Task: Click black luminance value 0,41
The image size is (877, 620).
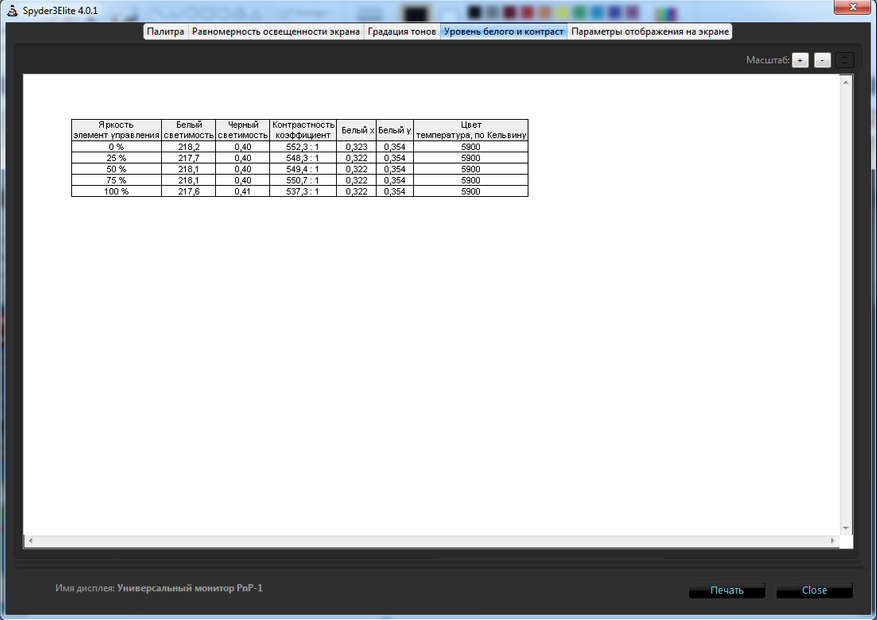Action: click(243, 191)
